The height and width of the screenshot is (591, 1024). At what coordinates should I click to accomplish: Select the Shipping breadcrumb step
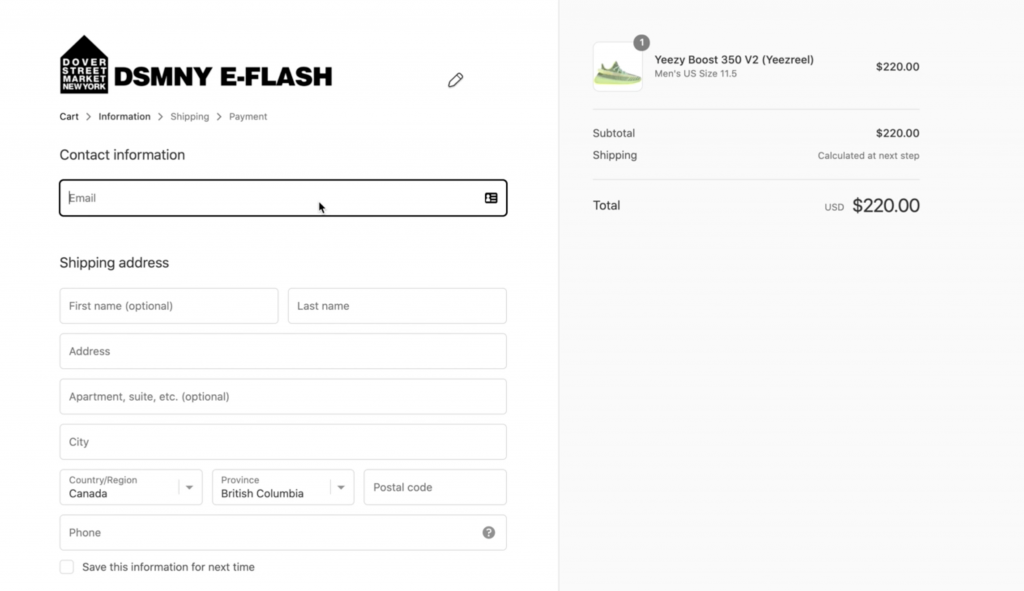pyautogui.click(x=189, y=116)
